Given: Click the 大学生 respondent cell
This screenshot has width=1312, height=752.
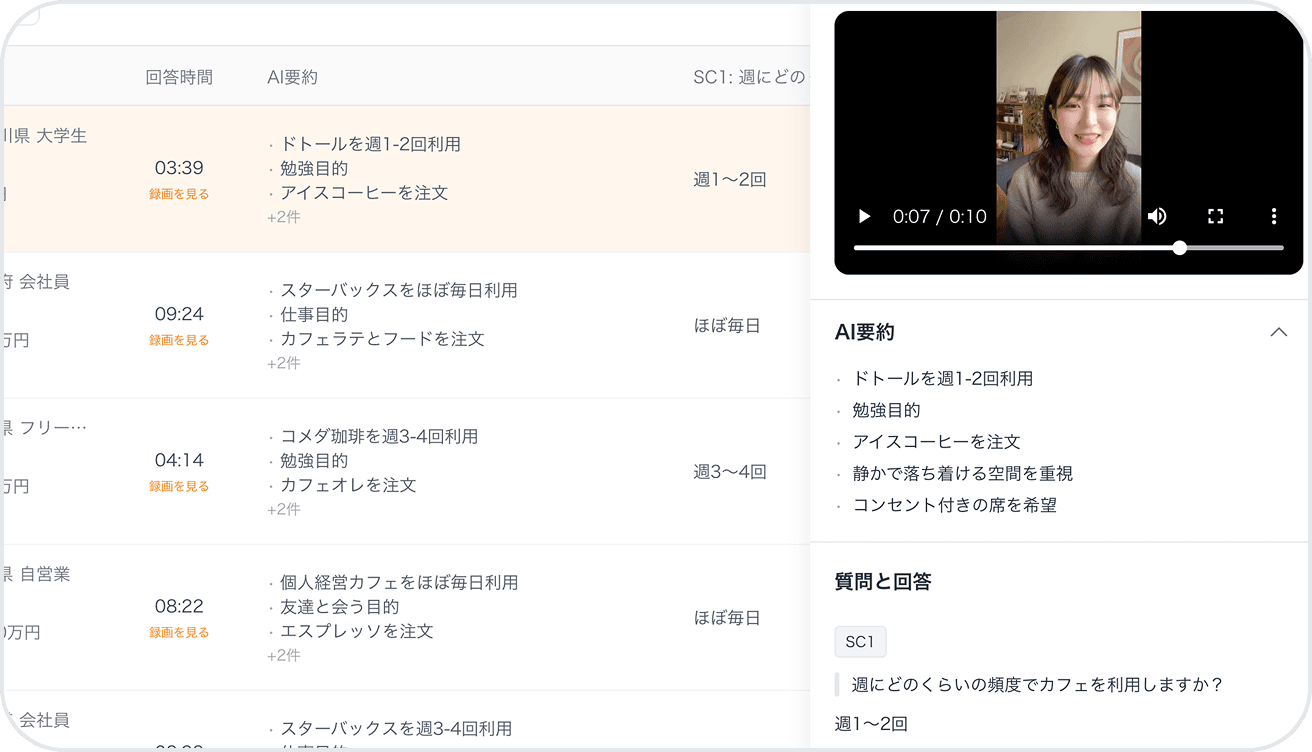Looking at the screenshot, I should pyautogui.click(x=61, y=136).
